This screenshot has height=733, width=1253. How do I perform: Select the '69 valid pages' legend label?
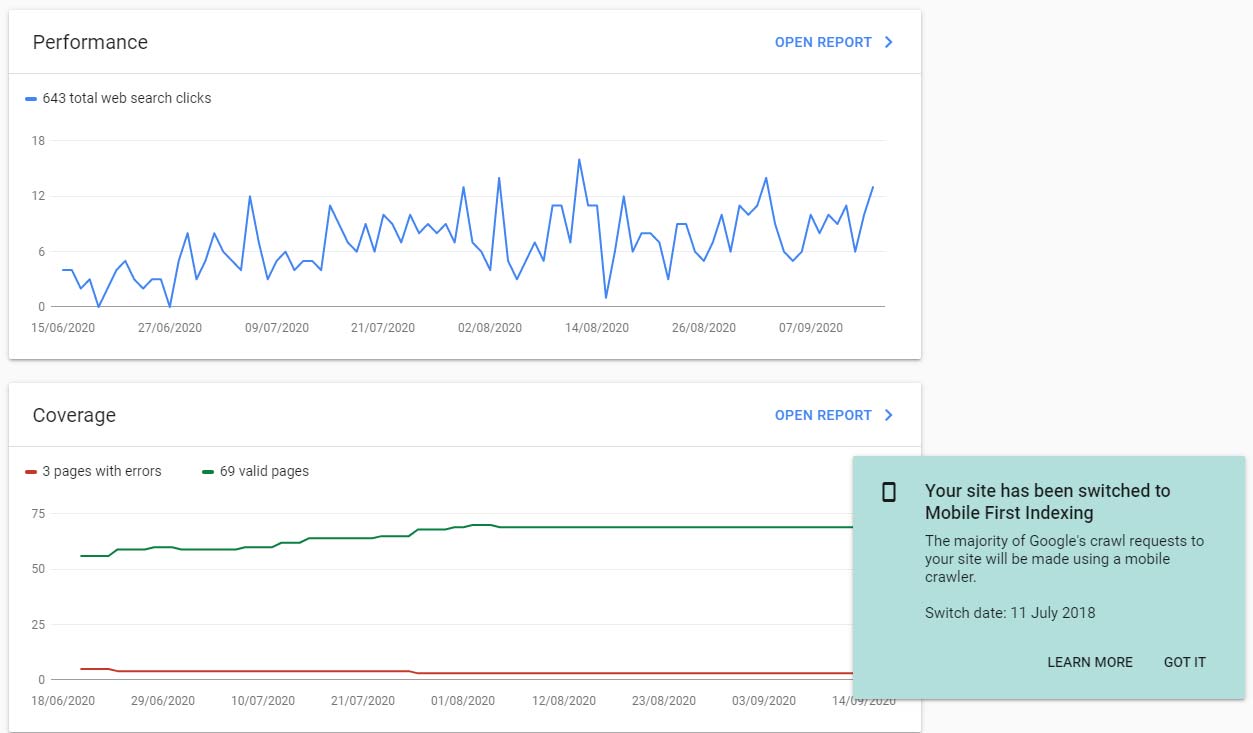pyautogui.click(x=264, y=471)
